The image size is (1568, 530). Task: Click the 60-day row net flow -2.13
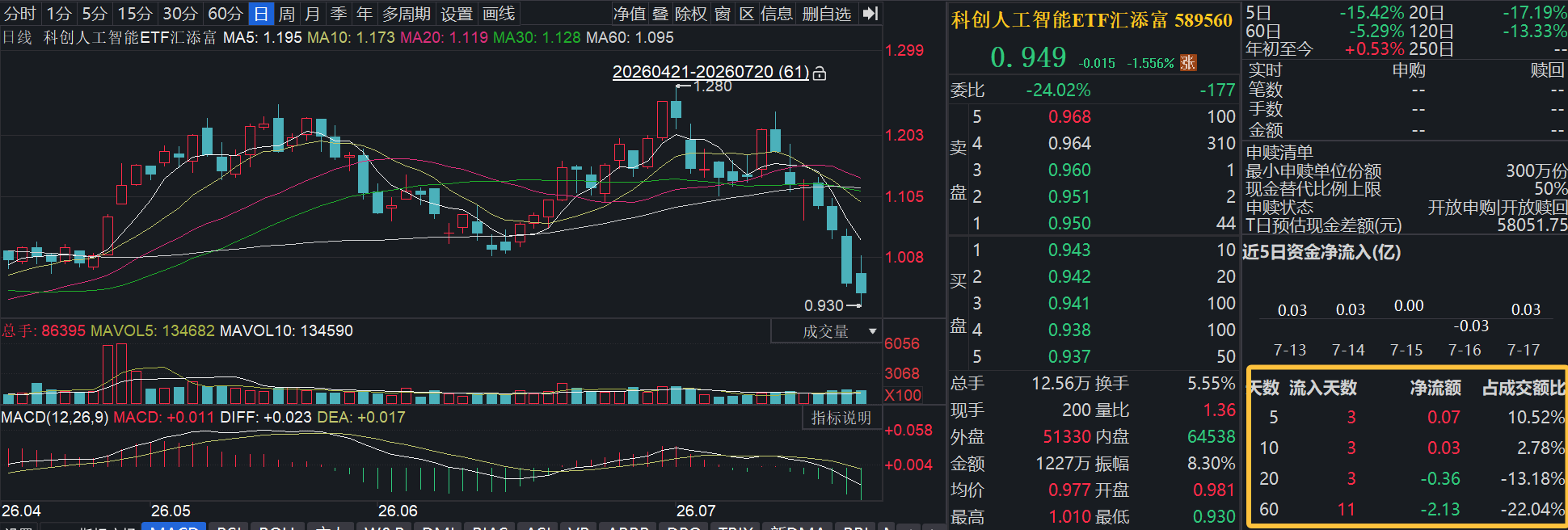tap(1440, 510)
